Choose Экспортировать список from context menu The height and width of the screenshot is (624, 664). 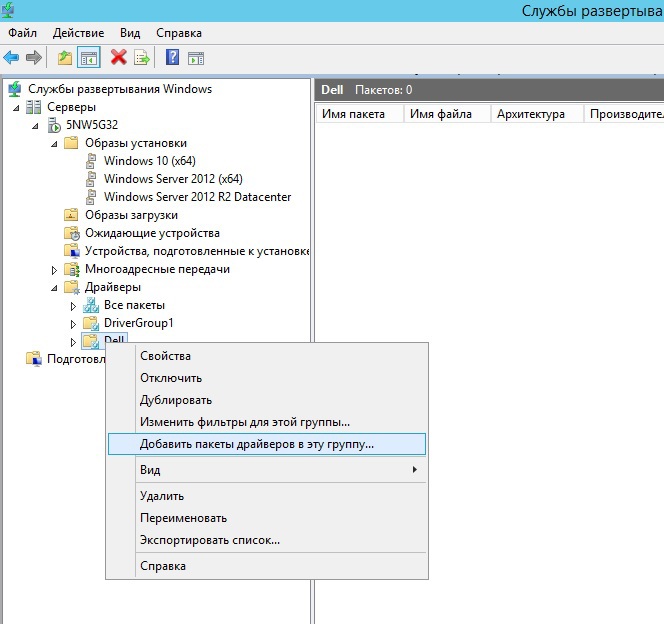(x=267, y=540)
